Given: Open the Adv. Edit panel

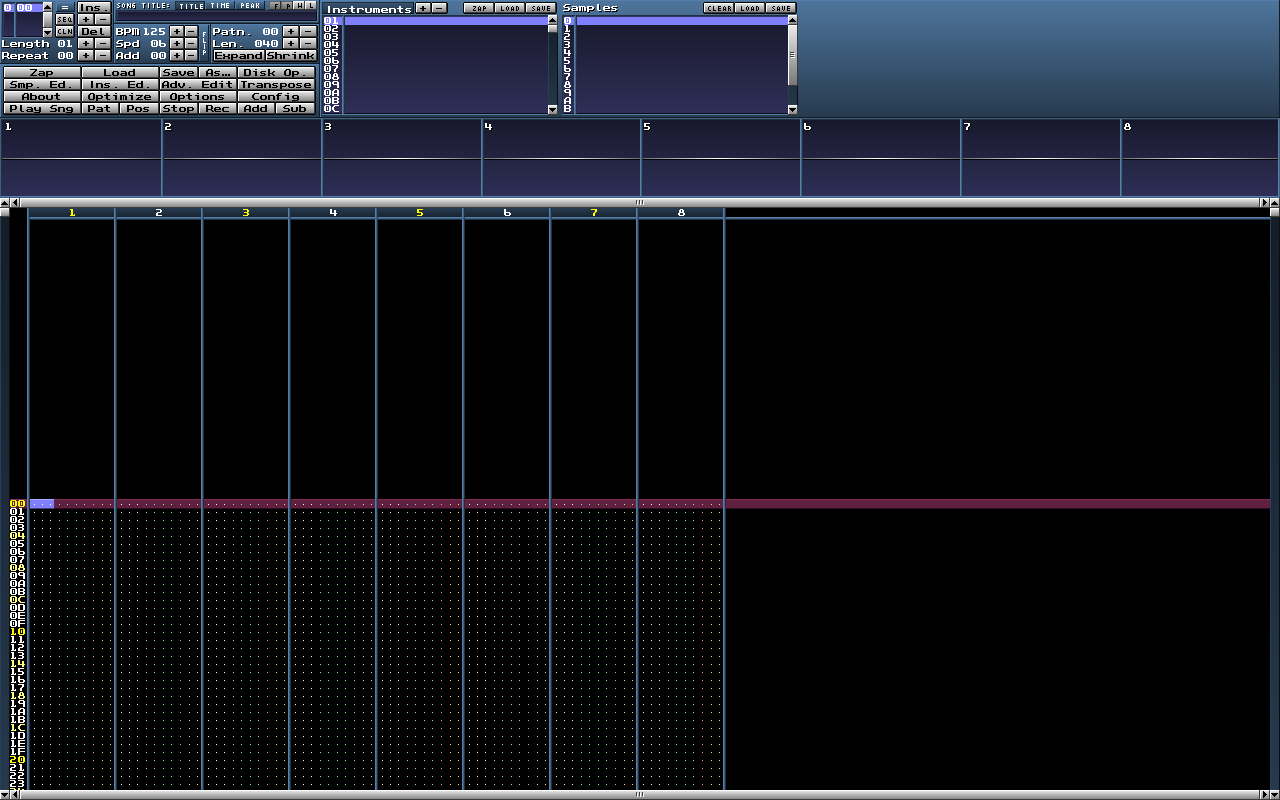Looking at the screenshot, I should 198,85.
